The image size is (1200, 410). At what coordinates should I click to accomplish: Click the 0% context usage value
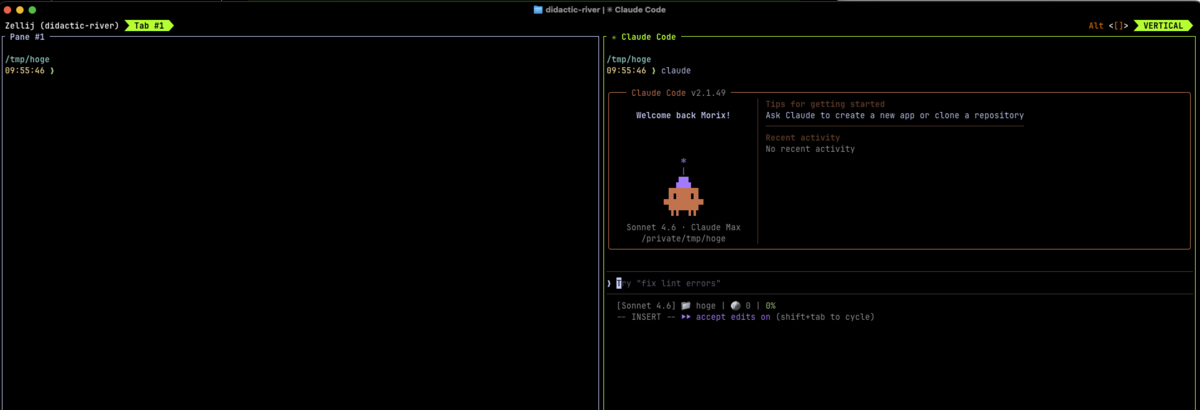click(x=771, y=305)
